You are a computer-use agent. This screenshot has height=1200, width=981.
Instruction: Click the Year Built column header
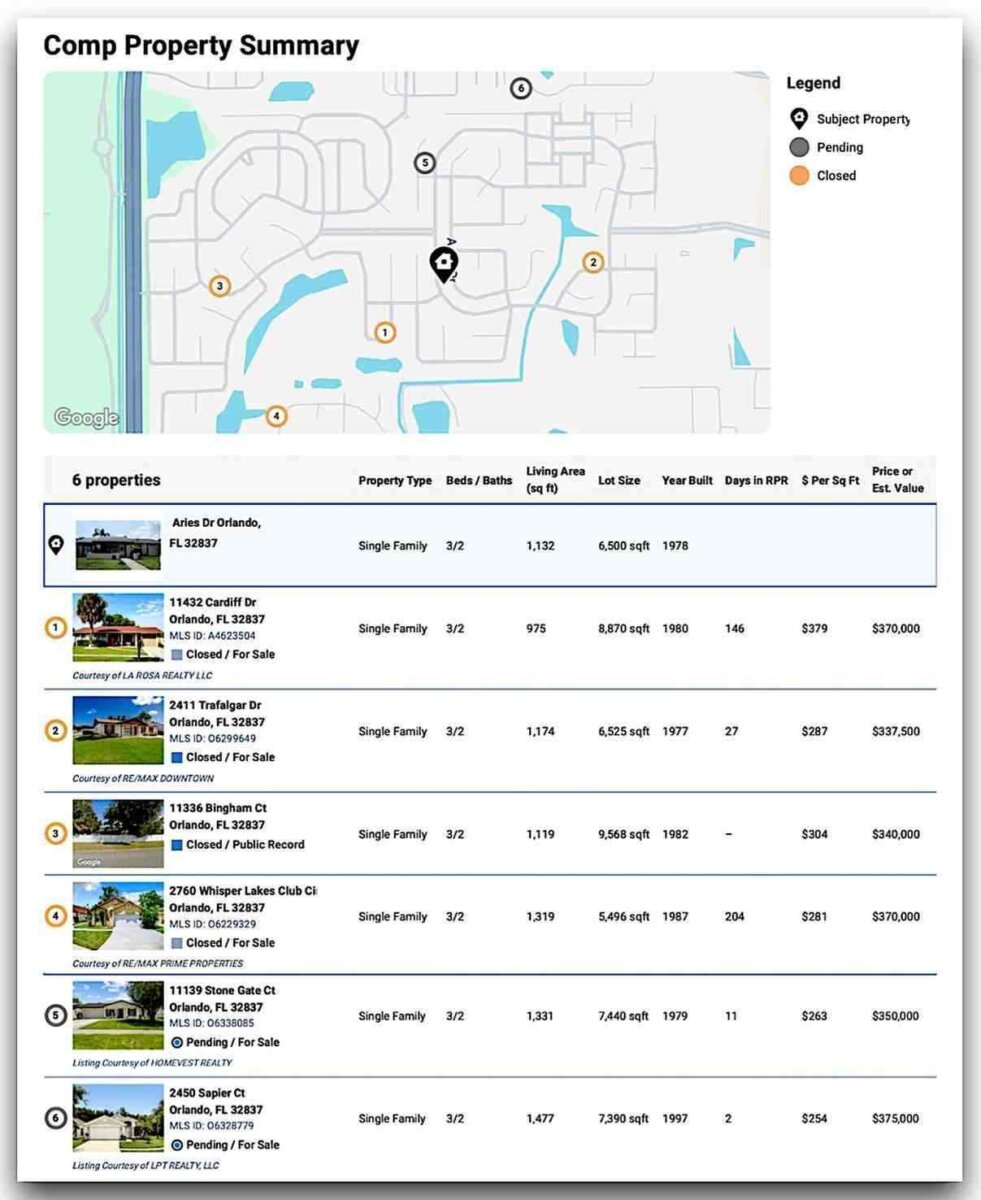click(687, 481)
